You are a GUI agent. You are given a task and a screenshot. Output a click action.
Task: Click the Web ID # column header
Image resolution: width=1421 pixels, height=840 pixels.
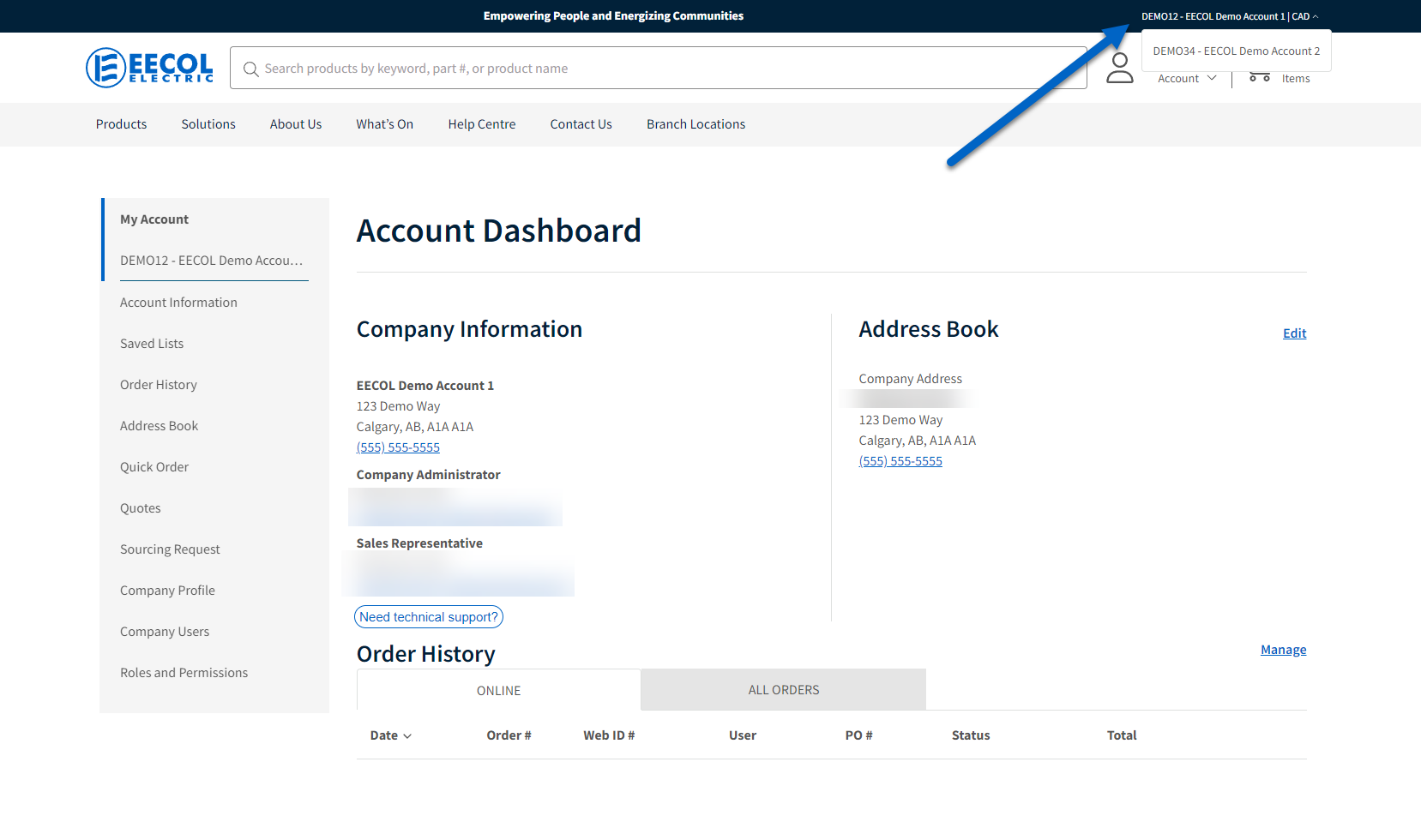[x=609, y=735]
